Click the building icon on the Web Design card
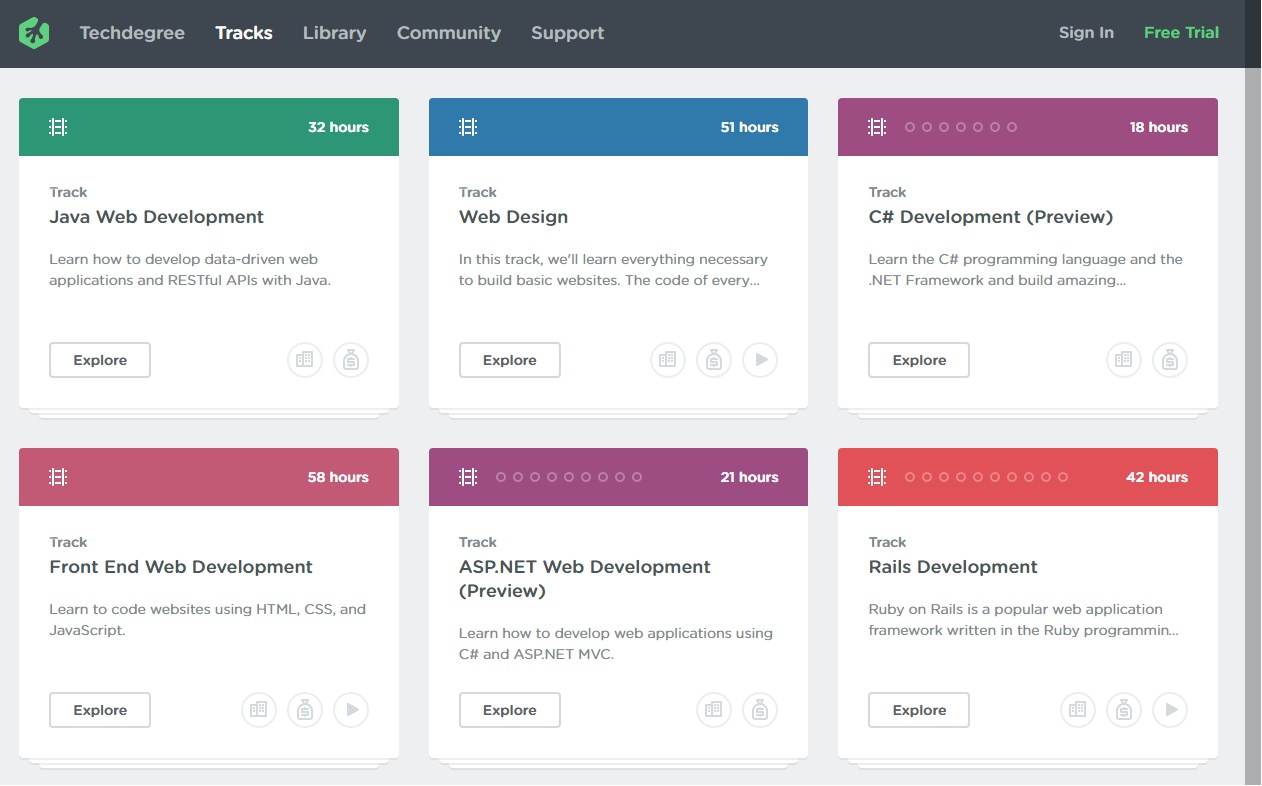The image size is (1262, 786). coord(668,360)
